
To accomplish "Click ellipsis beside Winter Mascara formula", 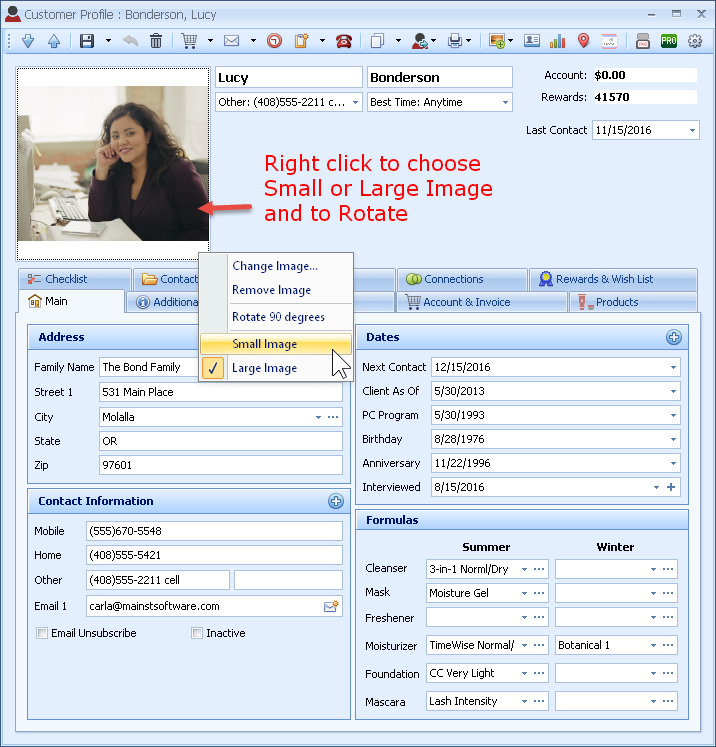I will tap(668, 701).
